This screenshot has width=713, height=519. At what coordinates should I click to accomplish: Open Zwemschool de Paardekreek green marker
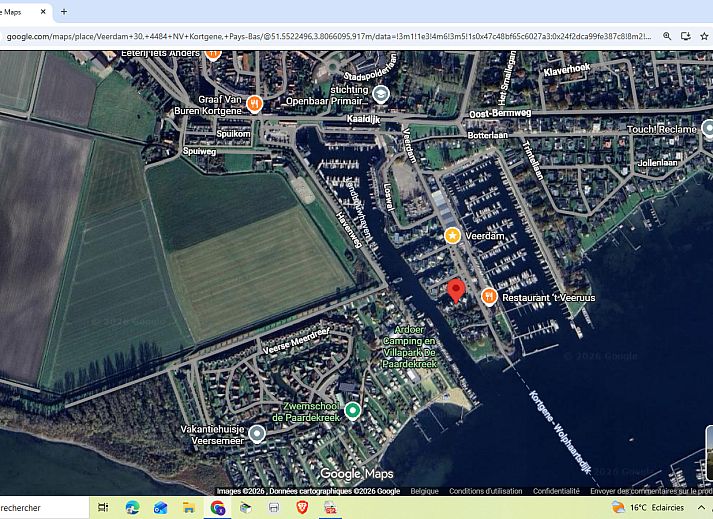tap(352, 411)
